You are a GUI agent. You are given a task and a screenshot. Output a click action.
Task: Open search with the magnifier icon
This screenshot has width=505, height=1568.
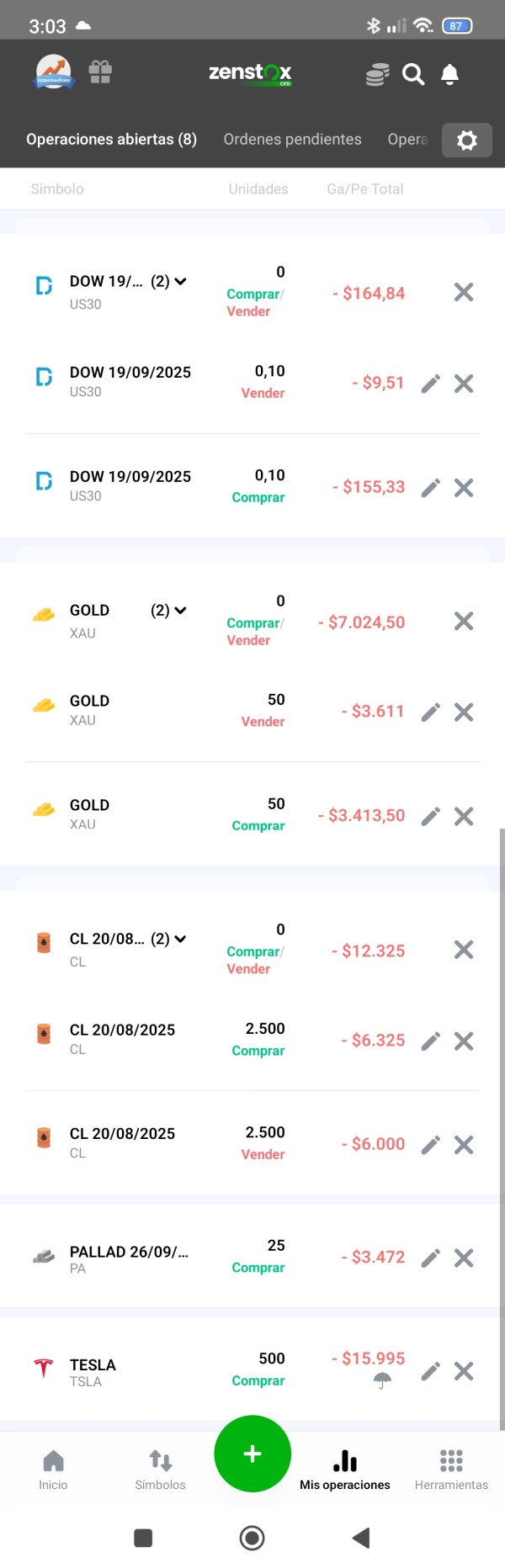click(413, 74)
